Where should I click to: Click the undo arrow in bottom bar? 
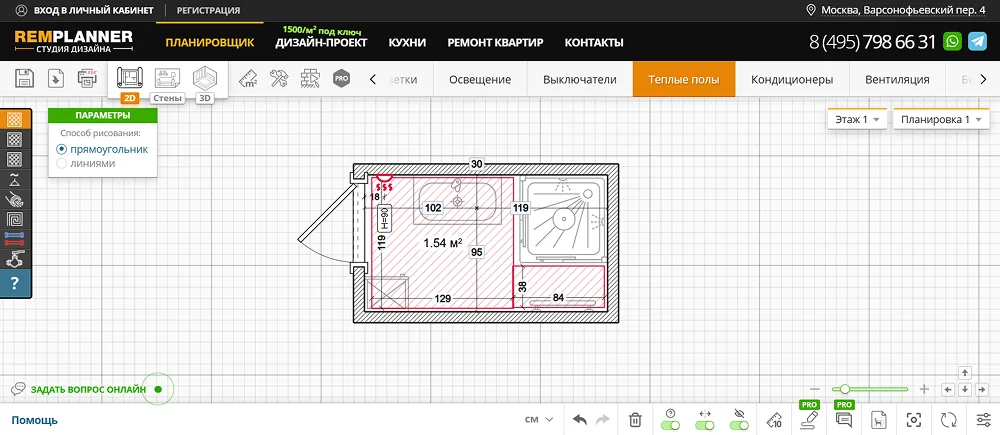(580, 420)
